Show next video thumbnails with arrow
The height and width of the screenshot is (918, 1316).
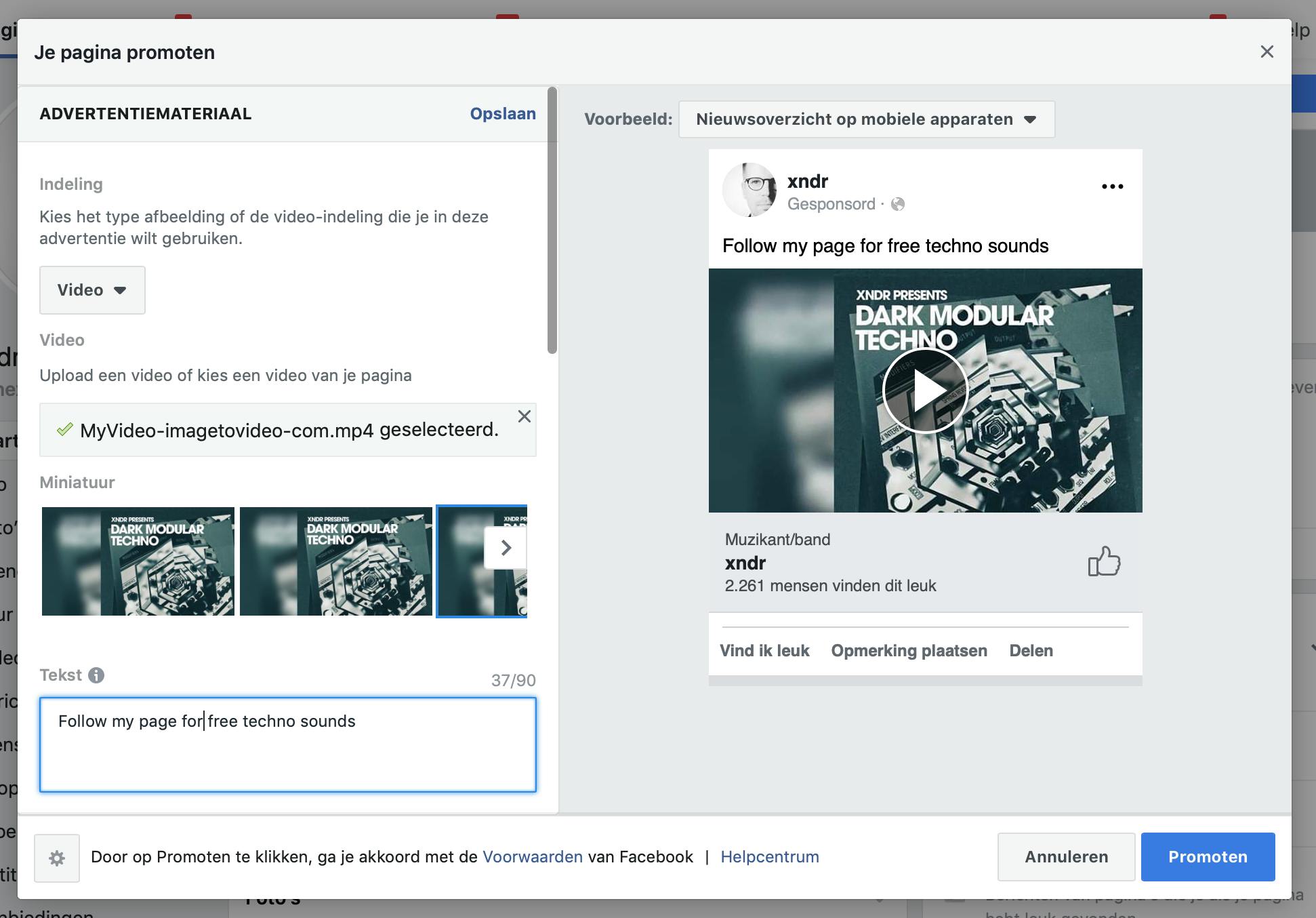point(506,548)
